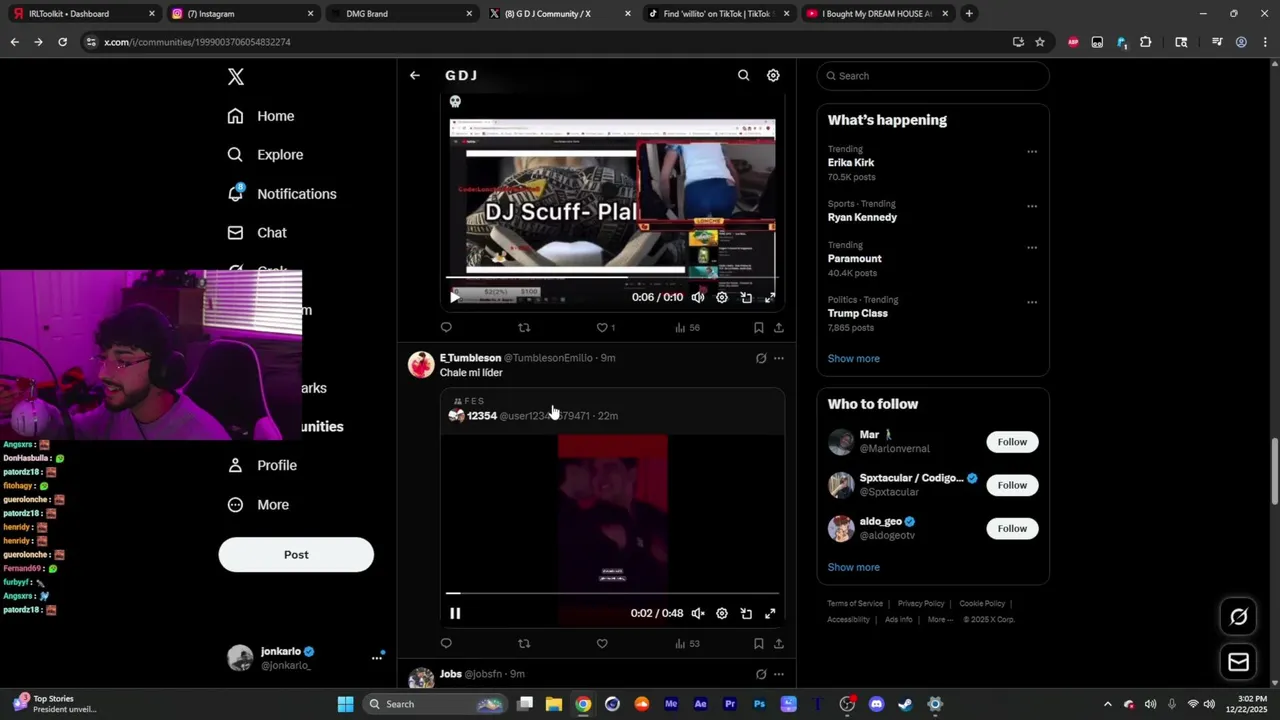Screen dimensions: 1280x720
Task: Open settings gear on 0:48 video
Action: pyautogui.click(x=722, y=613)
